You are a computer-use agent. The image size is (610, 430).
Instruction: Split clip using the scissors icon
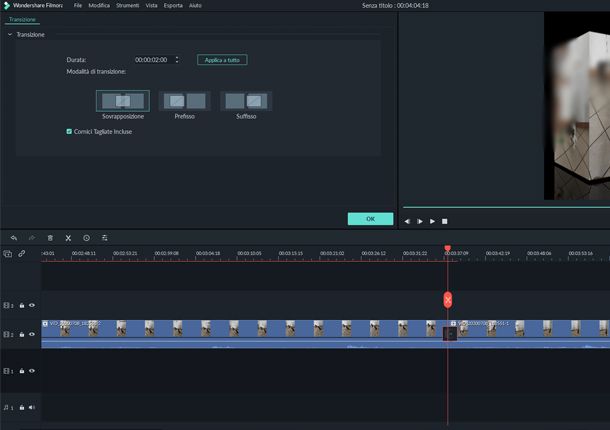68,238
